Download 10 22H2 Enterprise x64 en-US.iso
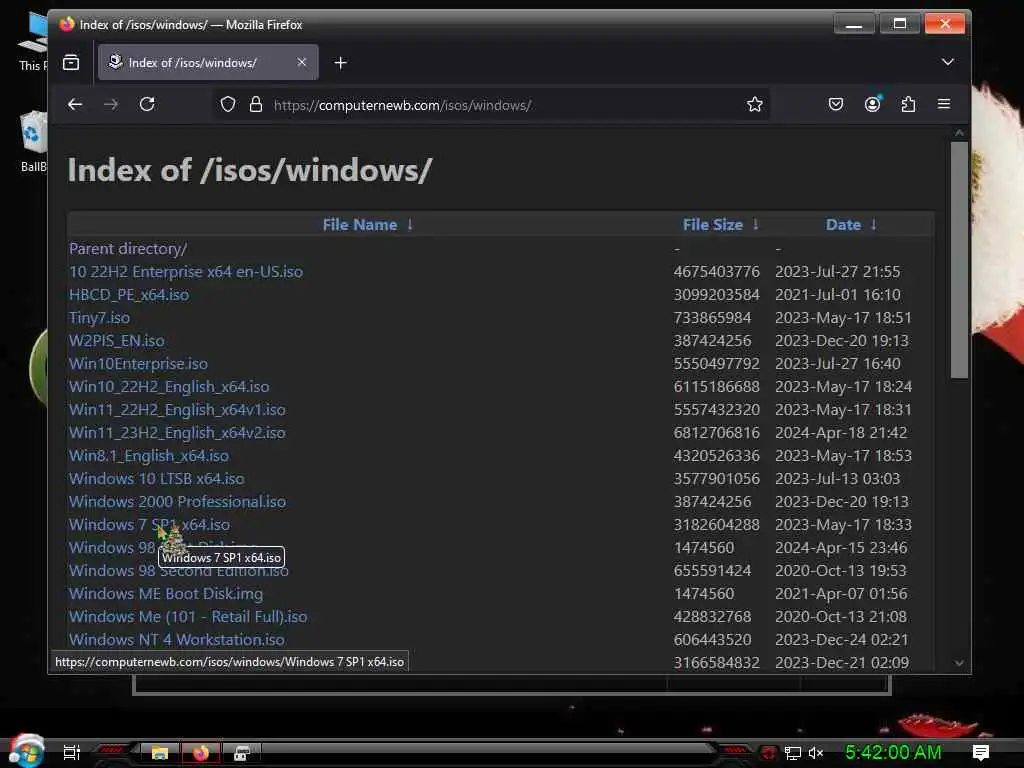The image size is (1024, 768). click(x=186, y=272)
